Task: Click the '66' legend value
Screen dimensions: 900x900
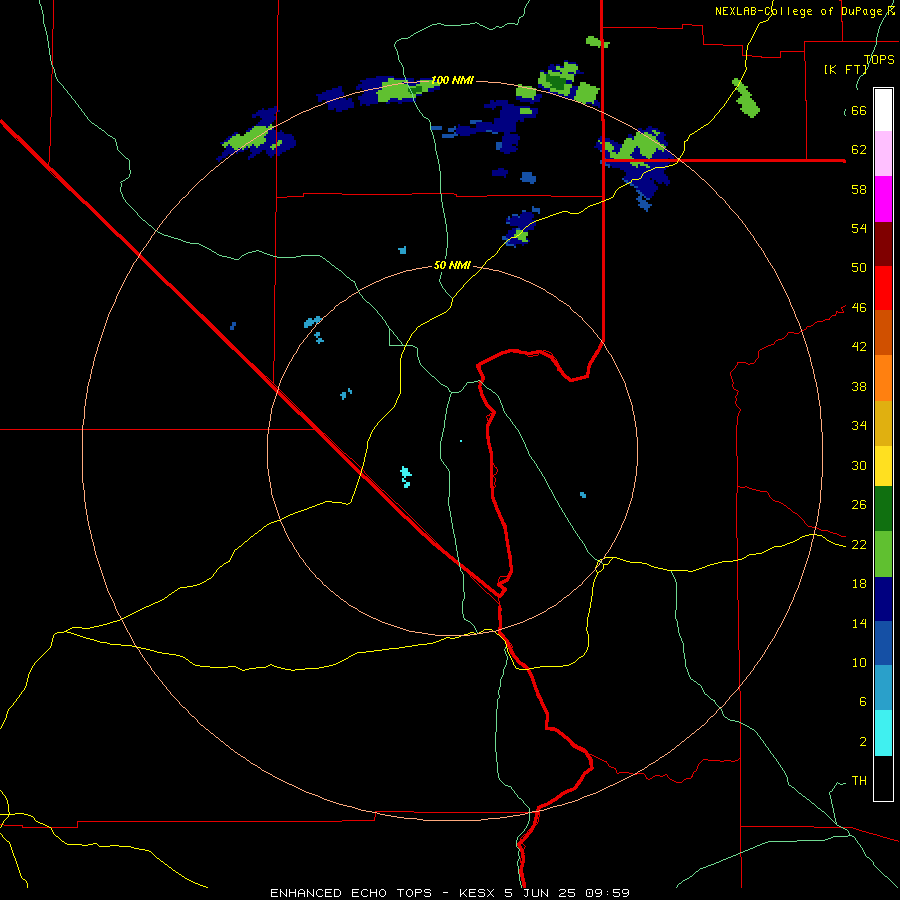Action: 859,111
